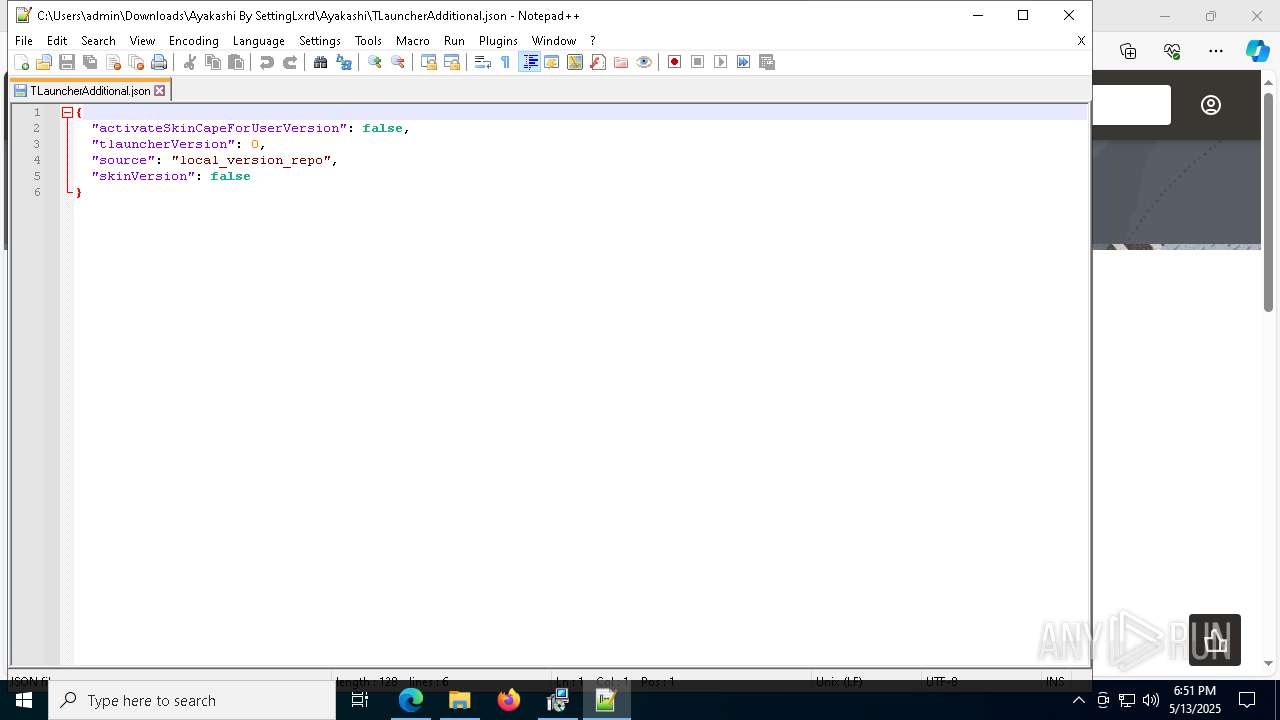This screenshot has height=720, width=1280.
Task: Open the Document Map toolbar icon
Action: [x=575, y=62]
